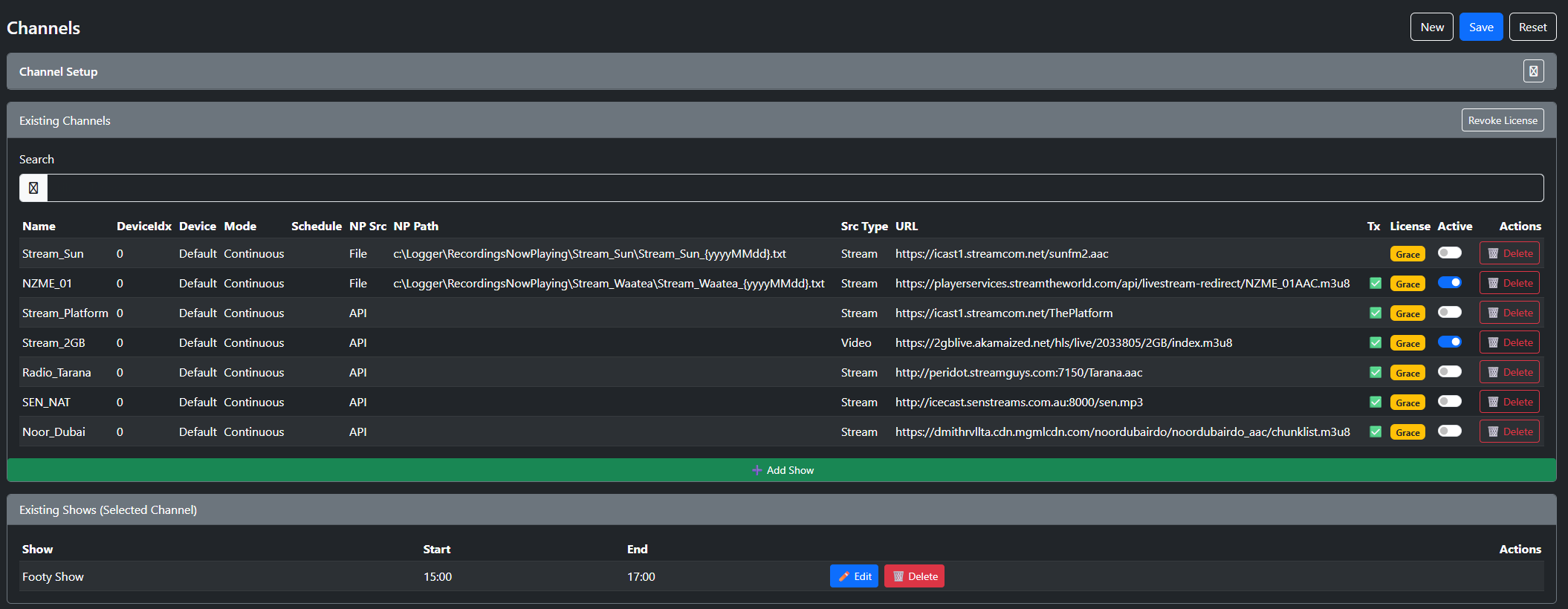Click the Add Show plus bar
Image resolution: width=1568 pixels, height=609 pixels.
coord(782,470)
